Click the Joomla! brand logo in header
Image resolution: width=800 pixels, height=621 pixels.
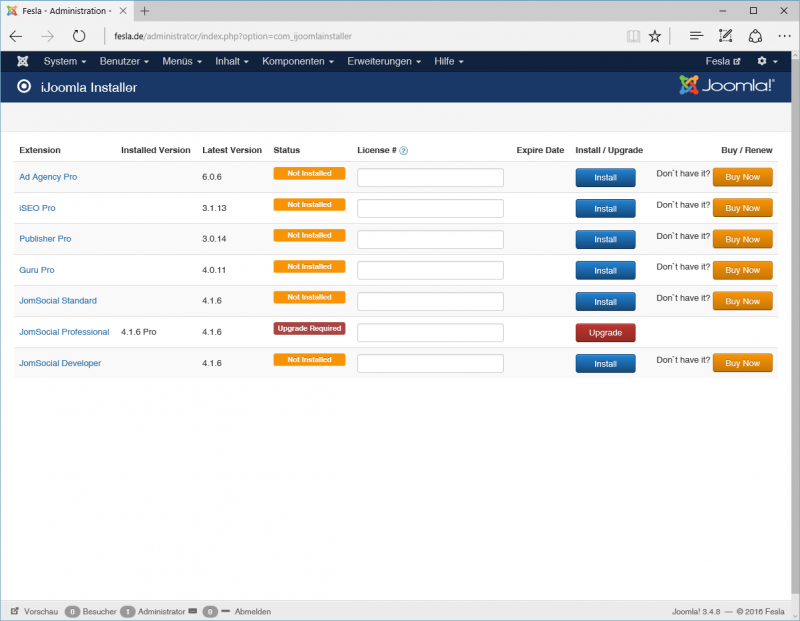[727, 85]
